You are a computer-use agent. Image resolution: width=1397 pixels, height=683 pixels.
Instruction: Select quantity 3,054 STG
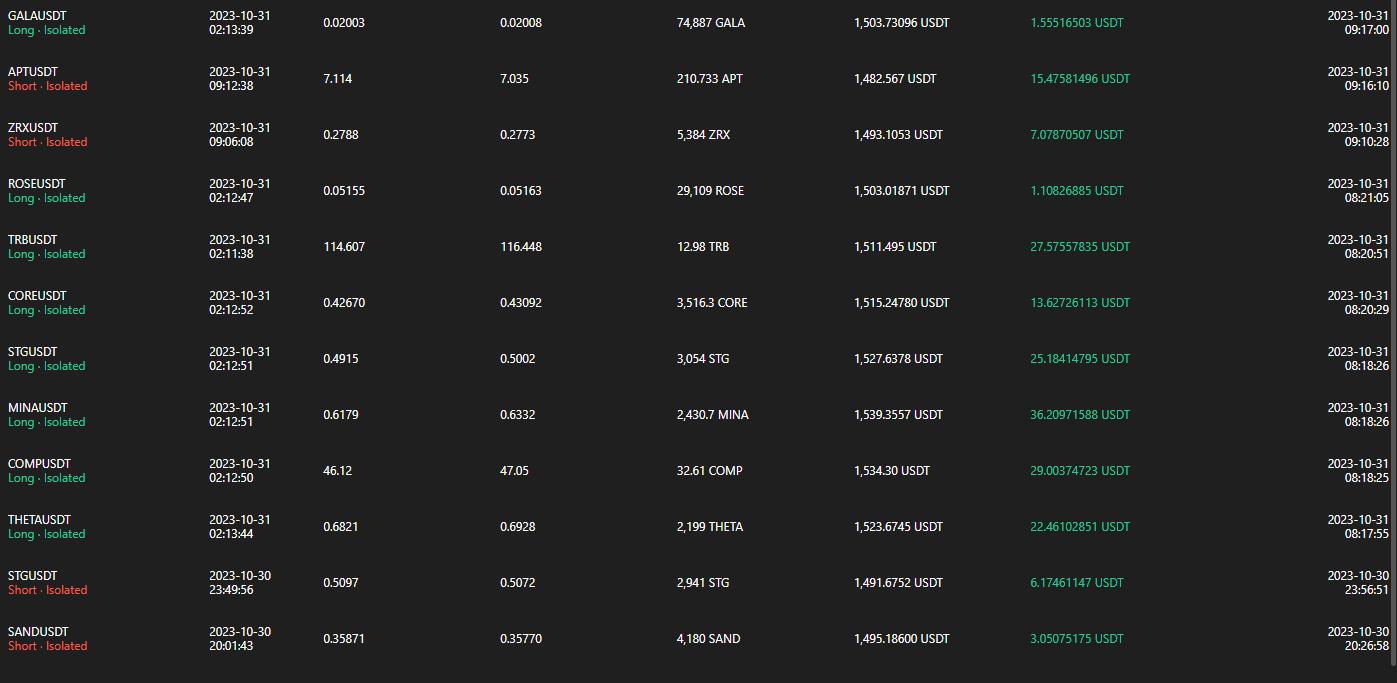point(703,358)
